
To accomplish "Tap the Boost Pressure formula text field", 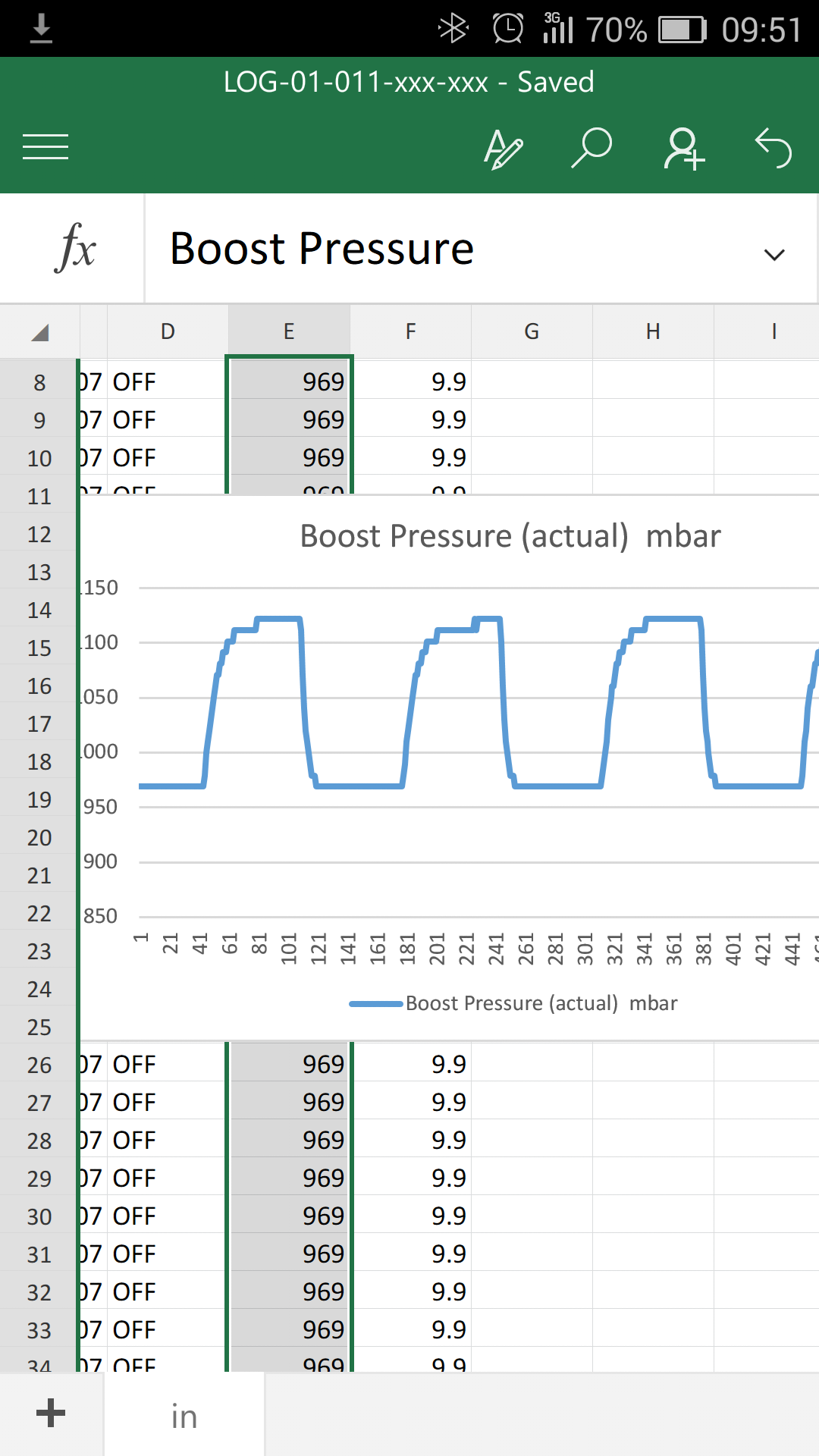I will pos(455,249).
